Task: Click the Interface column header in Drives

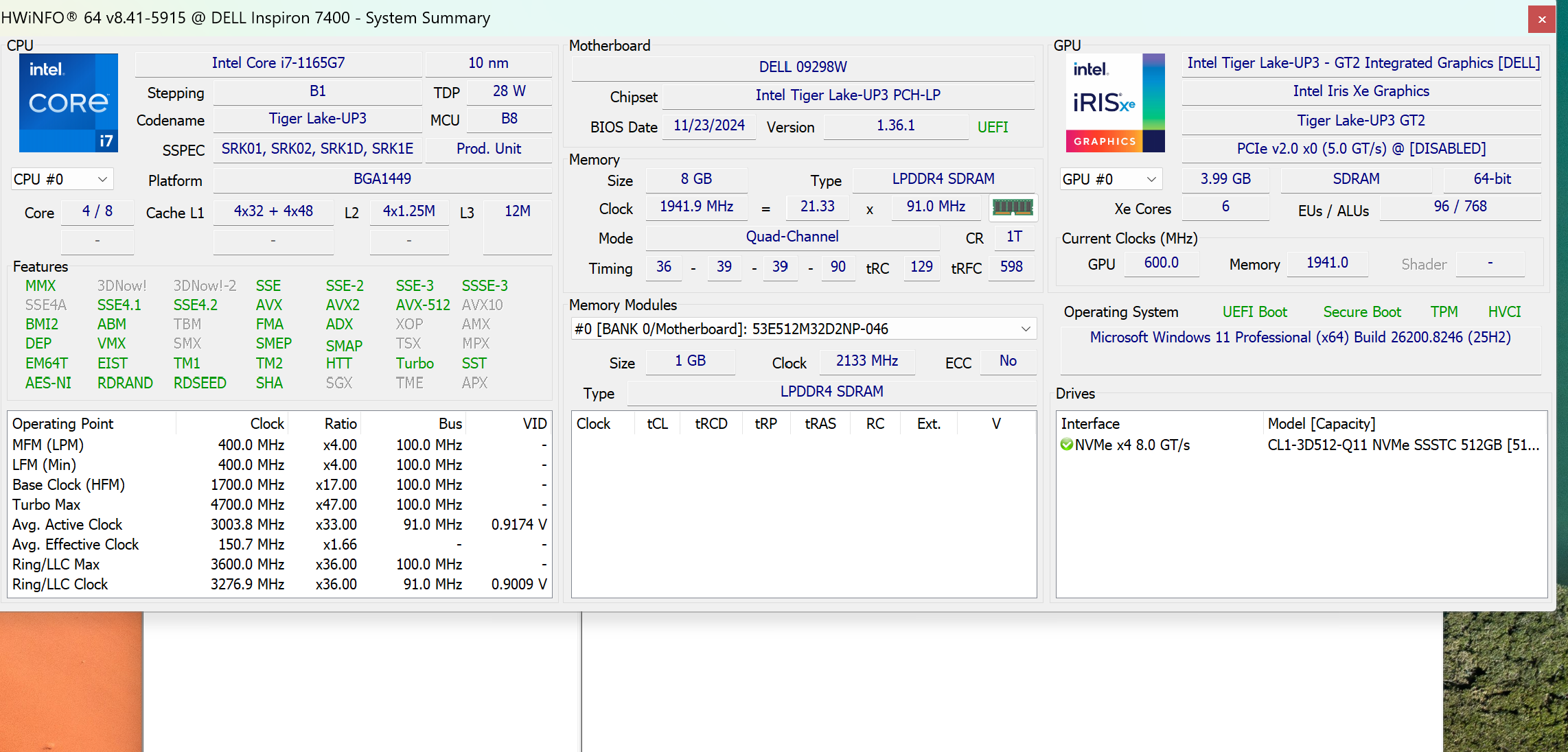Action: click(x=1160, y=423)
